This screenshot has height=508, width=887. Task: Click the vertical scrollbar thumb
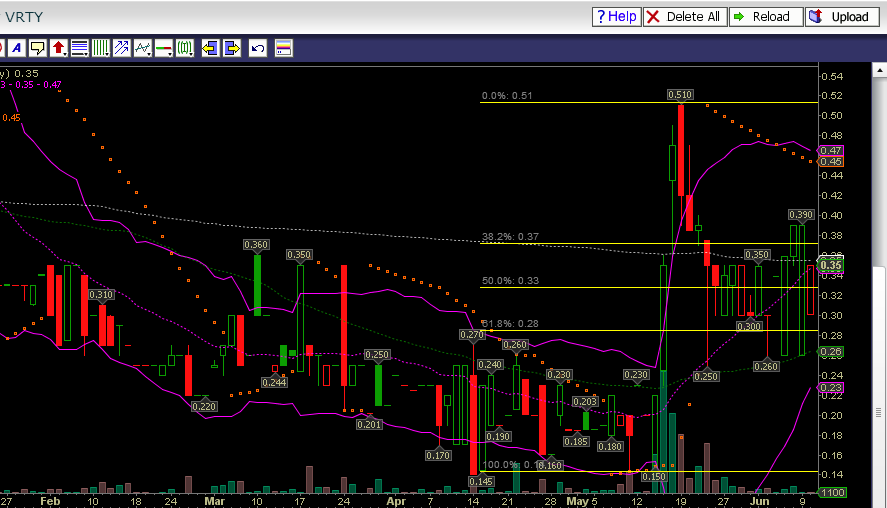click(880, 385)
